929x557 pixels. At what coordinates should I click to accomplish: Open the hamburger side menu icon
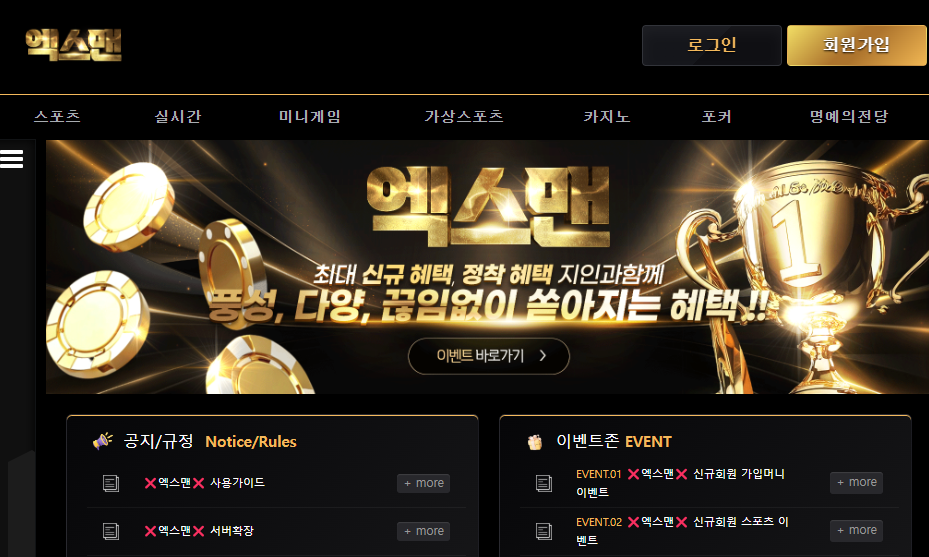point(11,159)
